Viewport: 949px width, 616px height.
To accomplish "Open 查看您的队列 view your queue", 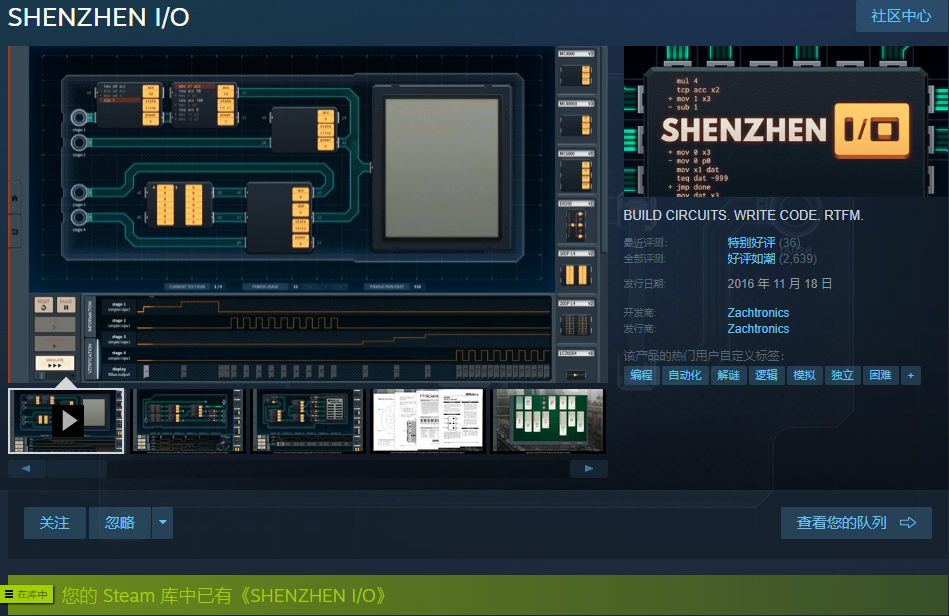I will click(x=856, y=523).
